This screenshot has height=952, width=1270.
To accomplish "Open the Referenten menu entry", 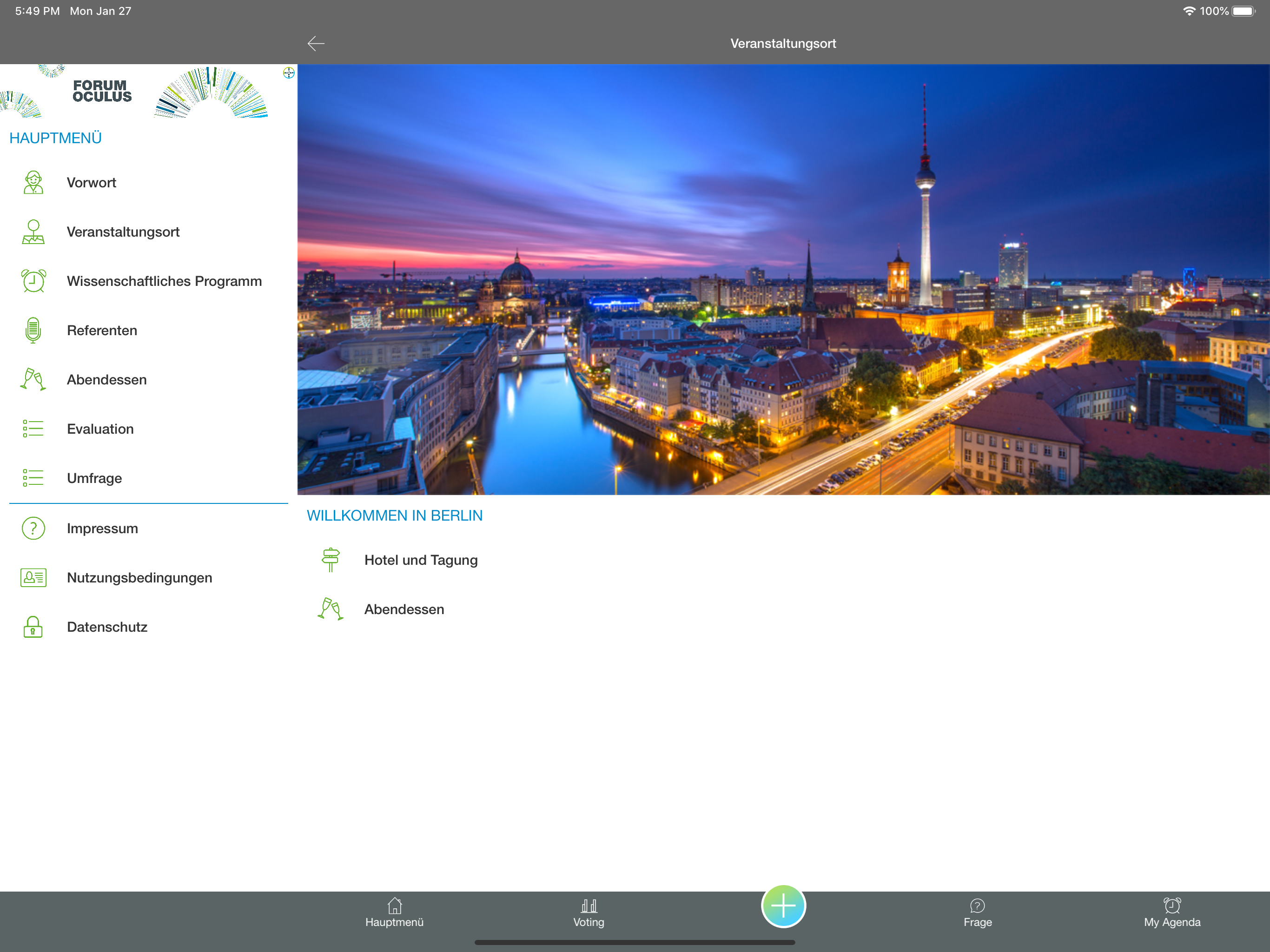I will point(149,331).
